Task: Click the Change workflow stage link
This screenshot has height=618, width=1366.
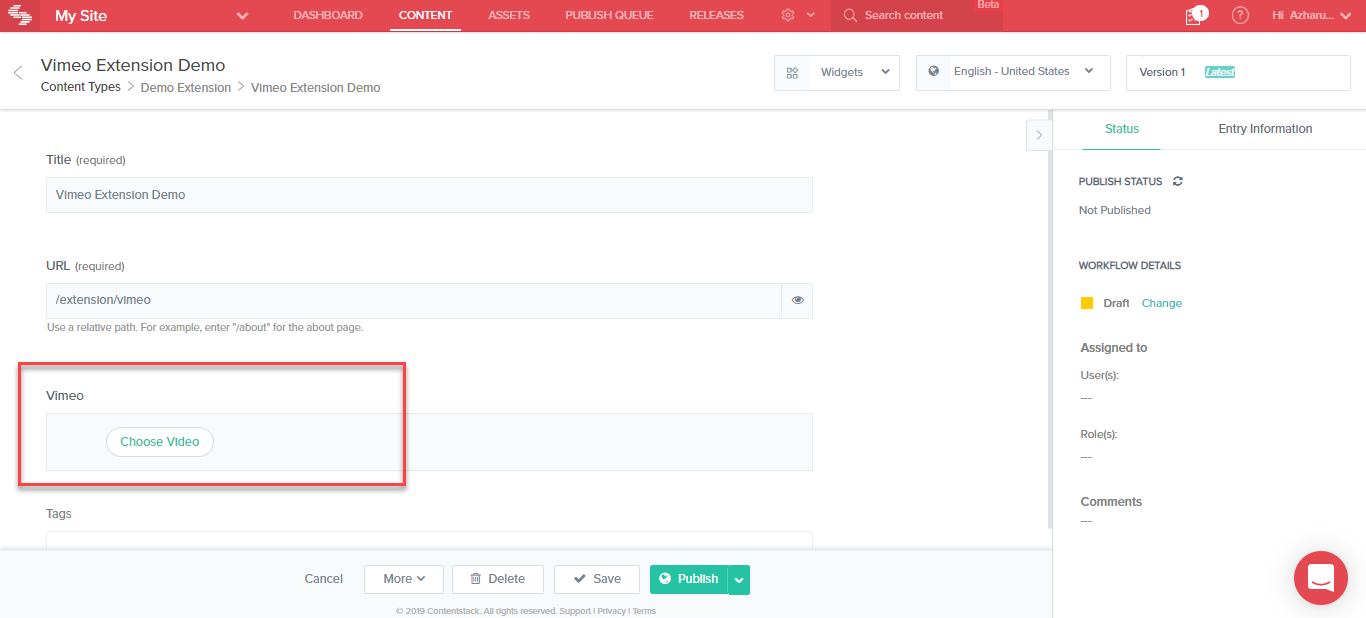Action: point(1162,303)
